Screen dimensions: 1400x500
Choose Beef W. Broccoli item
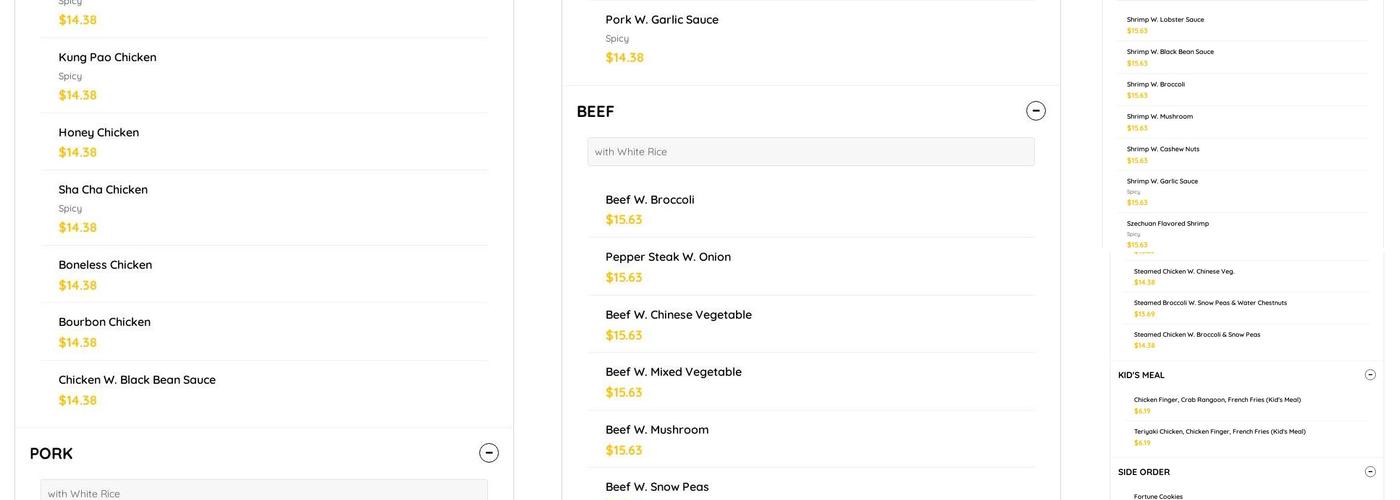pos(650,200)
